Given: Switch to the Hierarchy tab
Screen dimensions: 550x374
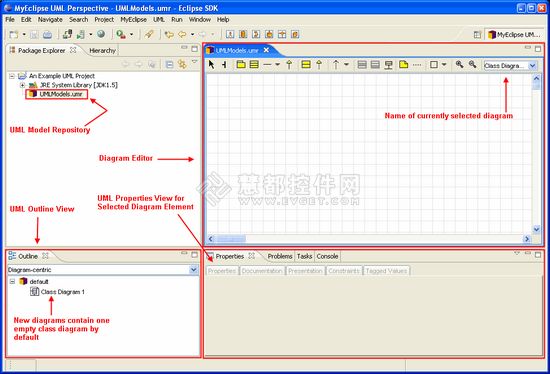Looking at the screenshot, I should point(102,51).
